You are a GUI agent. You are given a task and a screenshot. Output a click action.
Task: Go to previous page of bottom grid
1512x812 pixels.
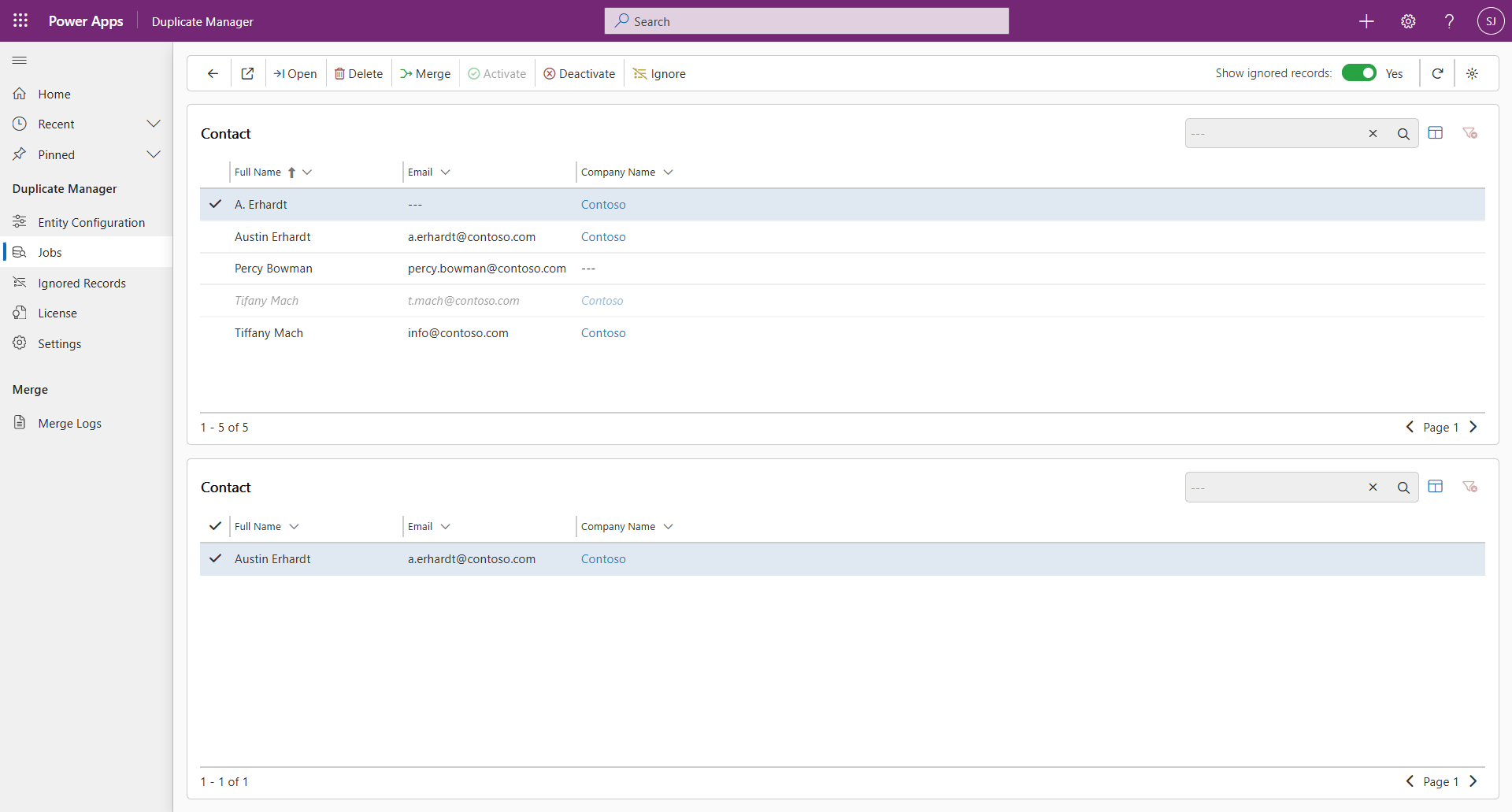click(1410, 781)
